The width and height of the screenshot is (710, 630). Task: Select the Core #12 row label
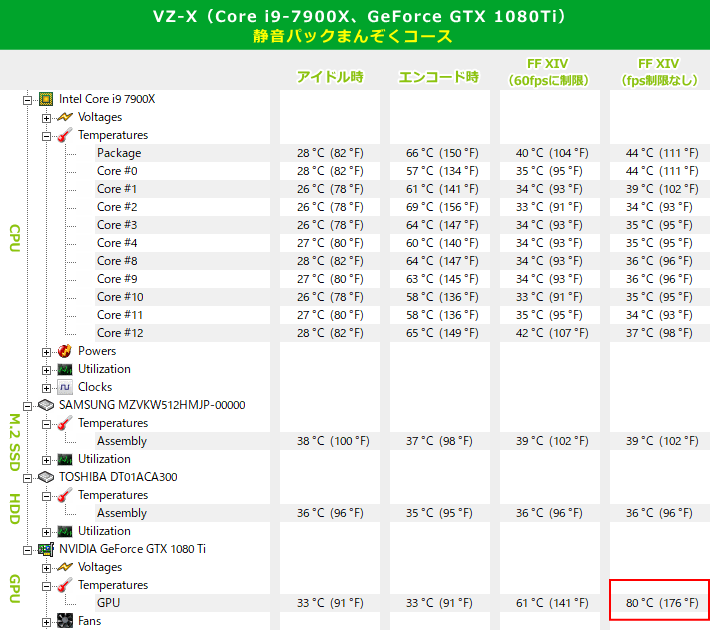point(120,333)
